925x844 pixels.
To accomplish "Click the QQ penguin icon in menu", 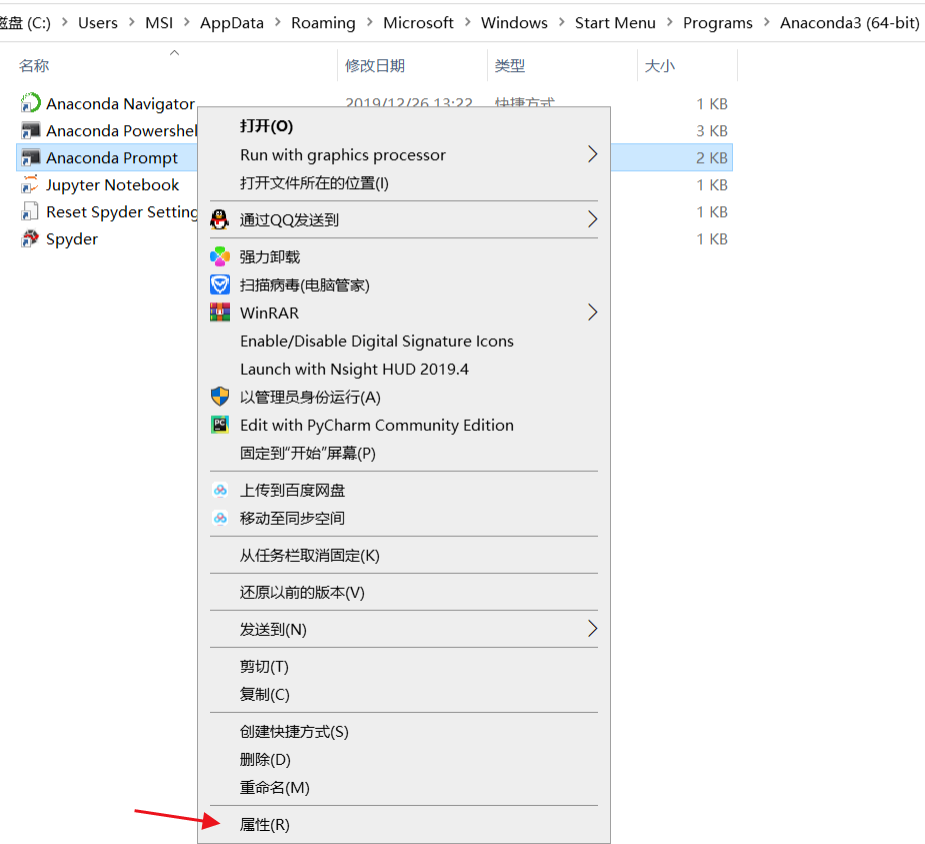I will click(x=219, y=219).
